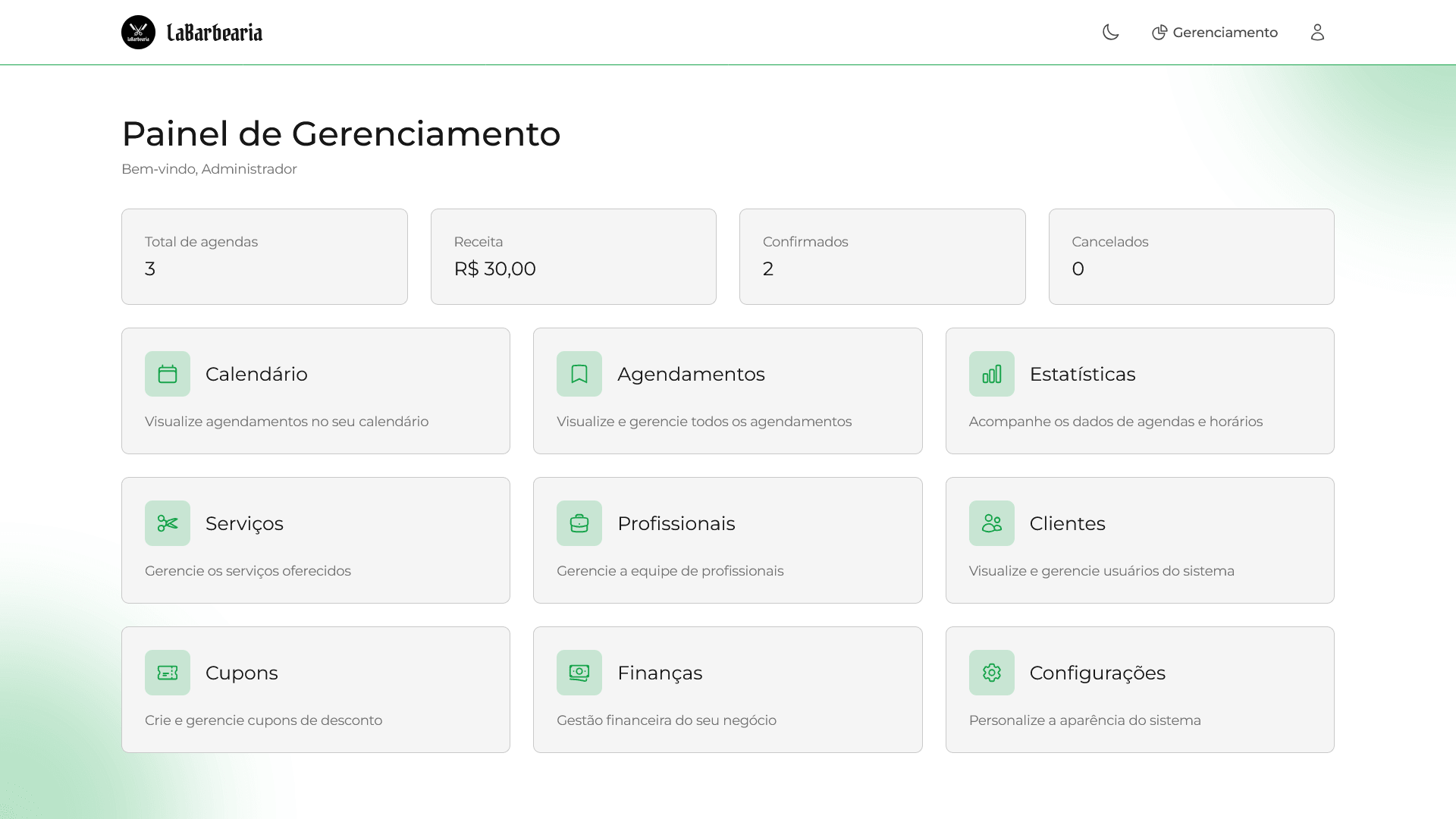Click 'Gestão financeira do seu negócio' description
Screen dimensions: 1456x819
(x=667, y=720)
